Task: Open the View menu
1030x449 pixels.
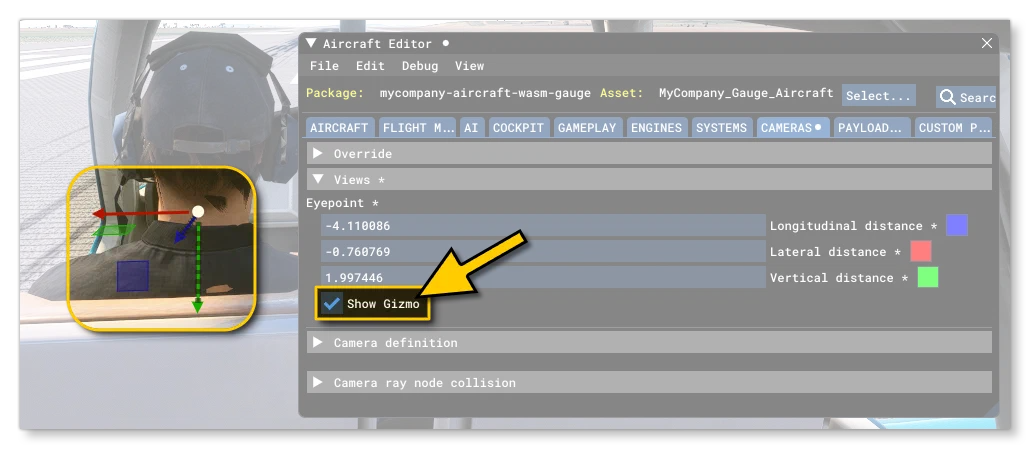Action: click(469, 66)
